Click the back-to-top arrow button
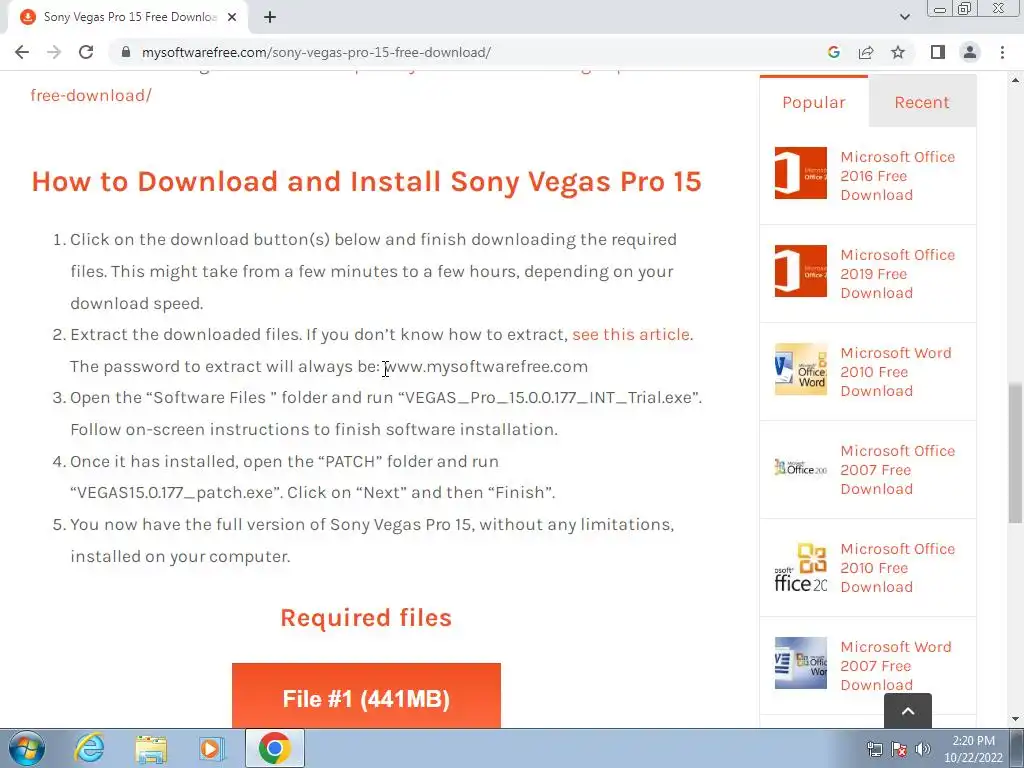Image resolution: width=1024 pixels, height=768 pixels. coord(908,711)
